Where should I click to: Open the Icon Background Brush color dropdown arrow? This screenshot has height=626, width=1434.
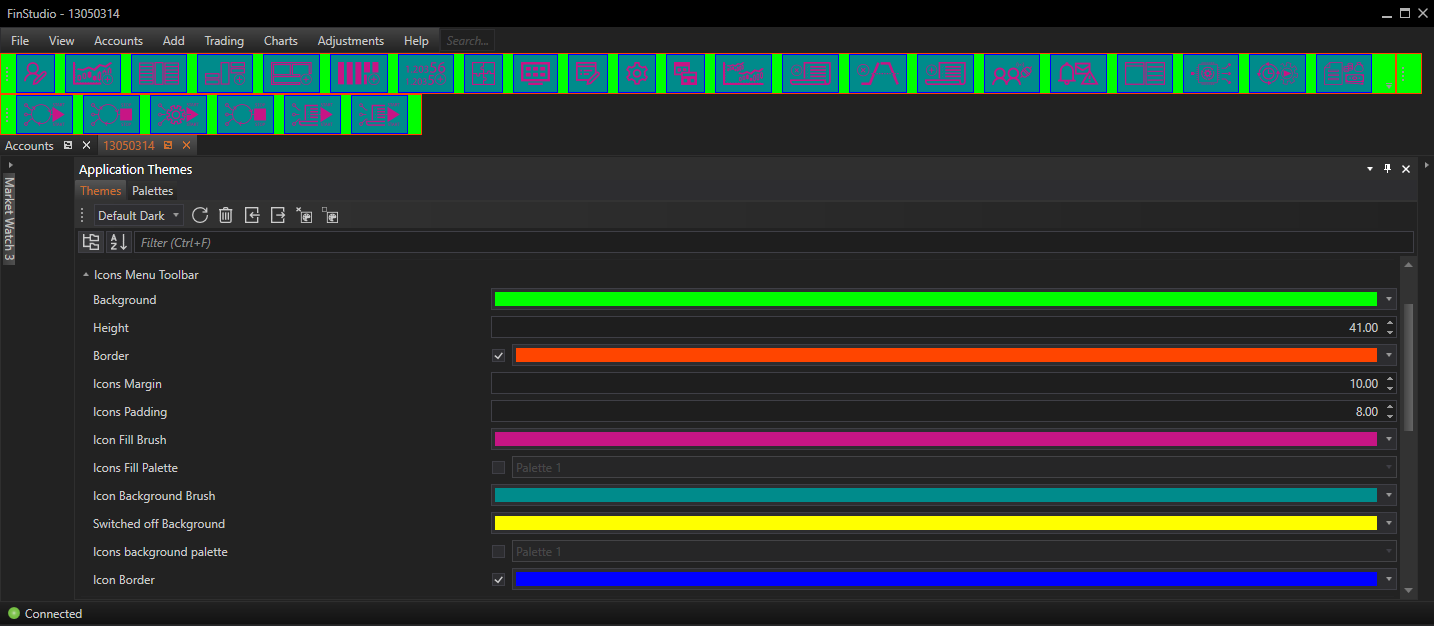click(x=1388, y=496)
